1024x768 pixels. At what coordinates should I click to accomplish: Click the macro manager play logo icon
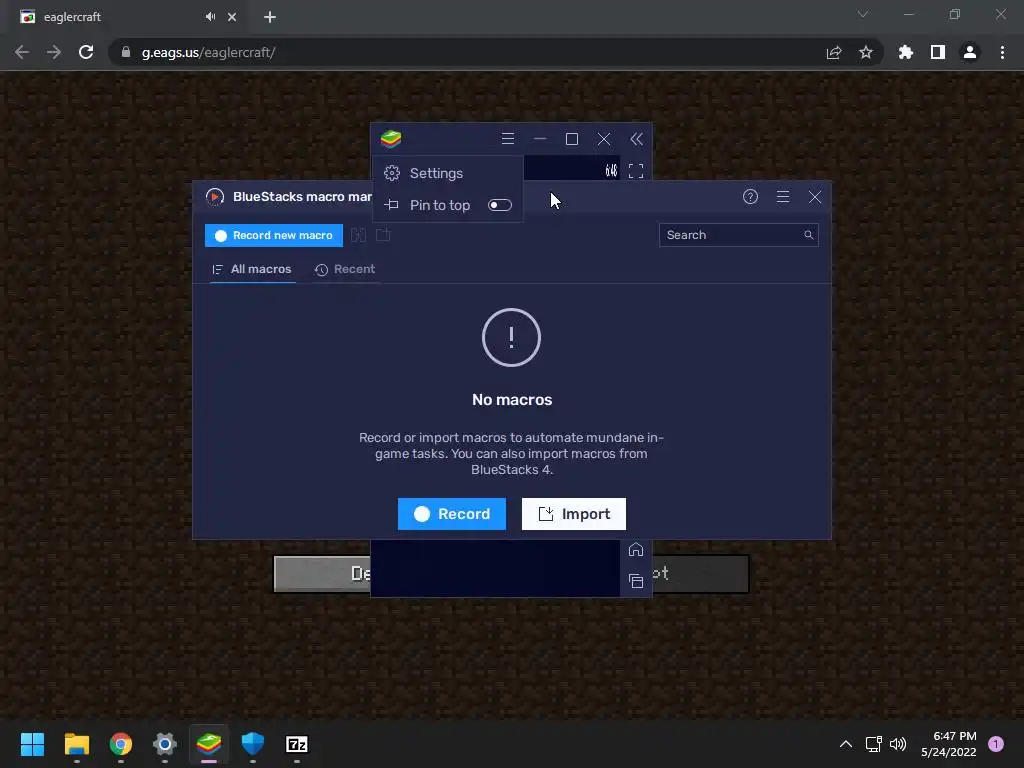215,197
